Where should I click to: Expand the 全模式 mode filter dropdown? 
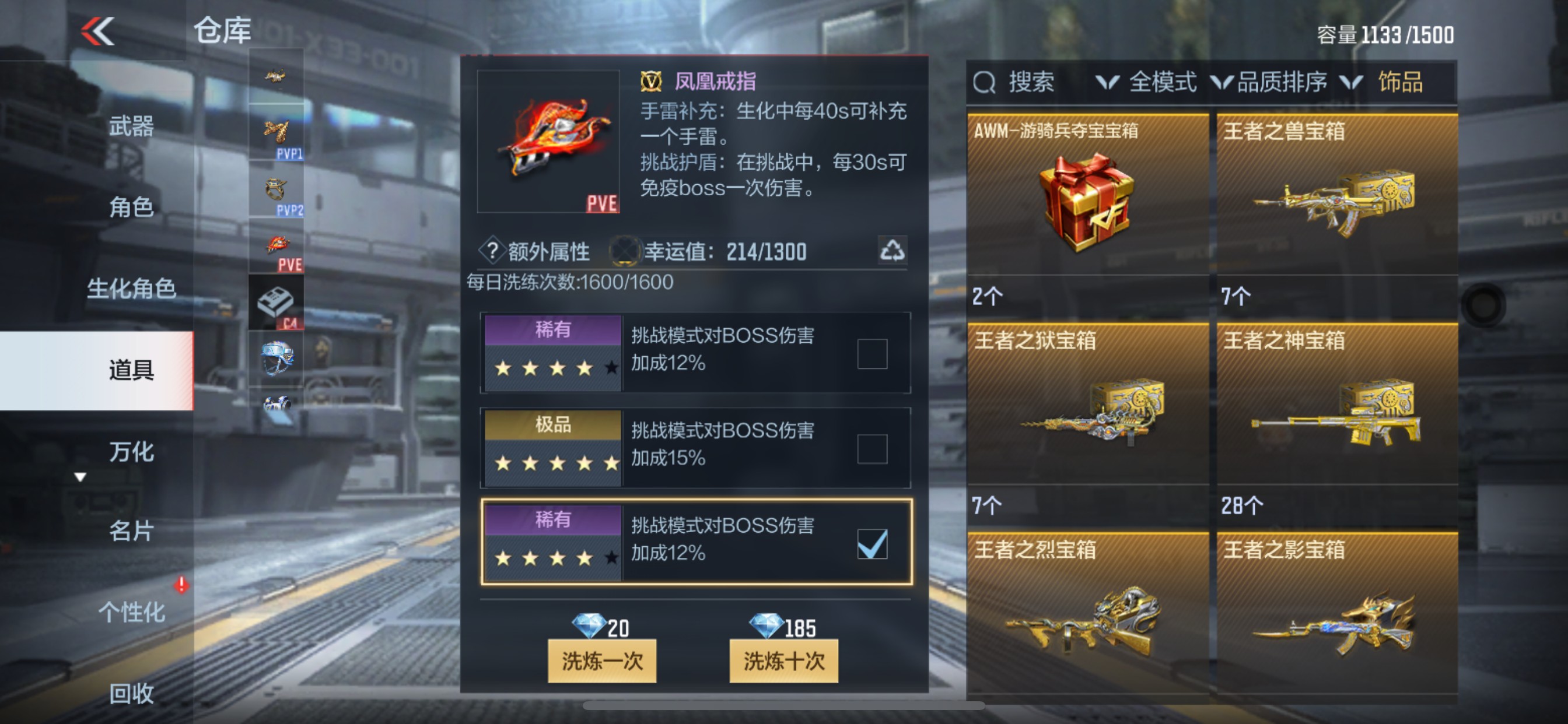[x=1146, y=82]
